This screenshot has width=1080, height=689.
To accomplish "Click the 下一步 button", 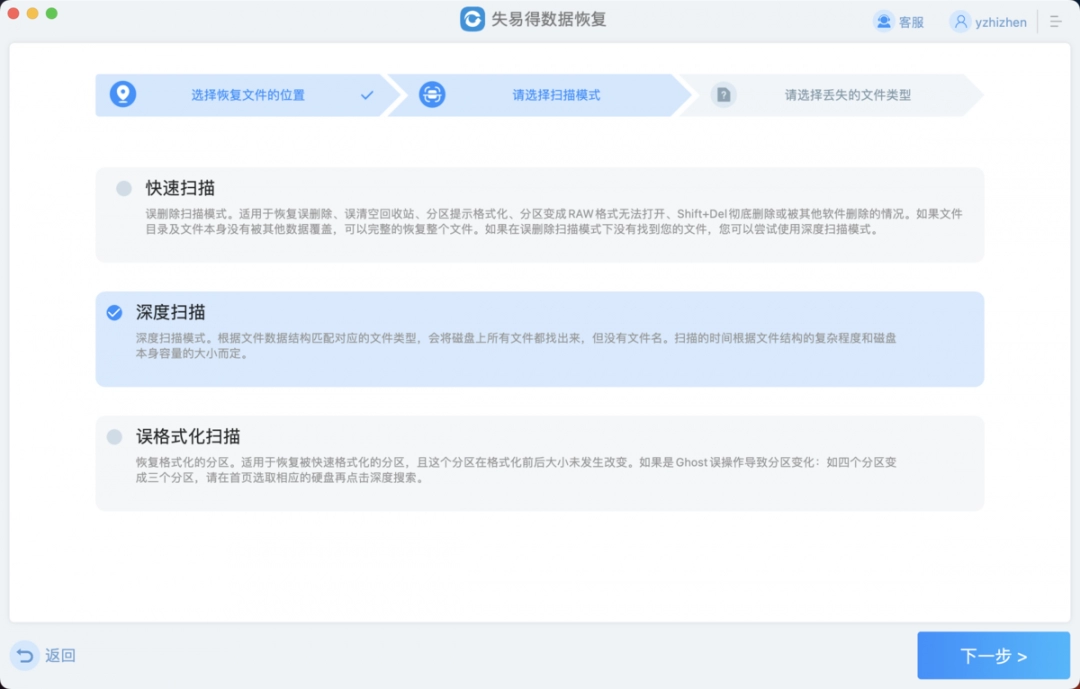I will tap(993, 655).
